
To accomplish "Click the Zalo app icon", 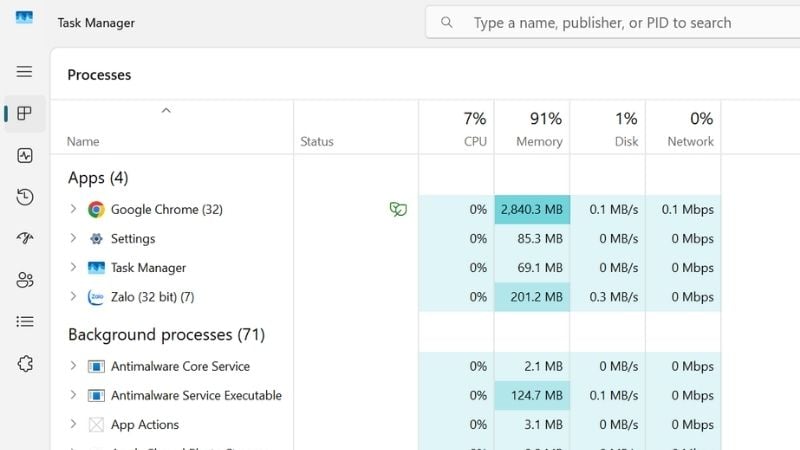I will pyautogui.click(x=96, y=297).
